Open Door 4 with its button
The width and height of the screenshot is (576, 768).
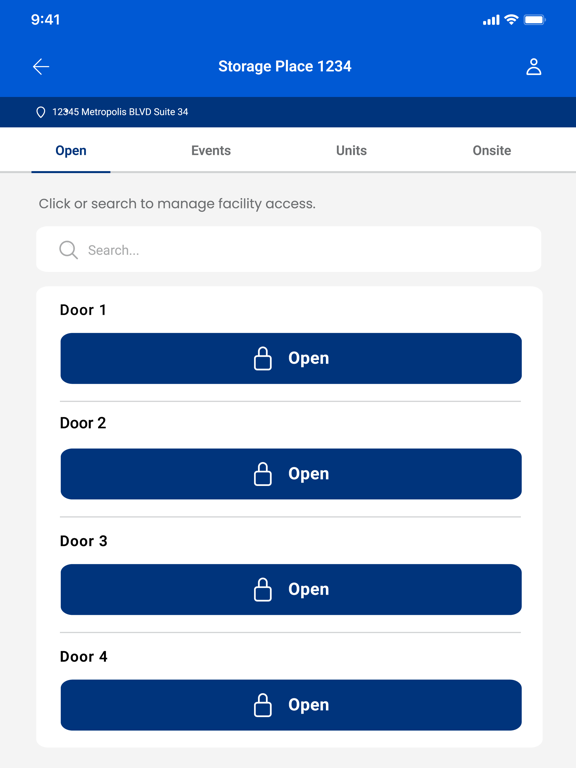291,705
